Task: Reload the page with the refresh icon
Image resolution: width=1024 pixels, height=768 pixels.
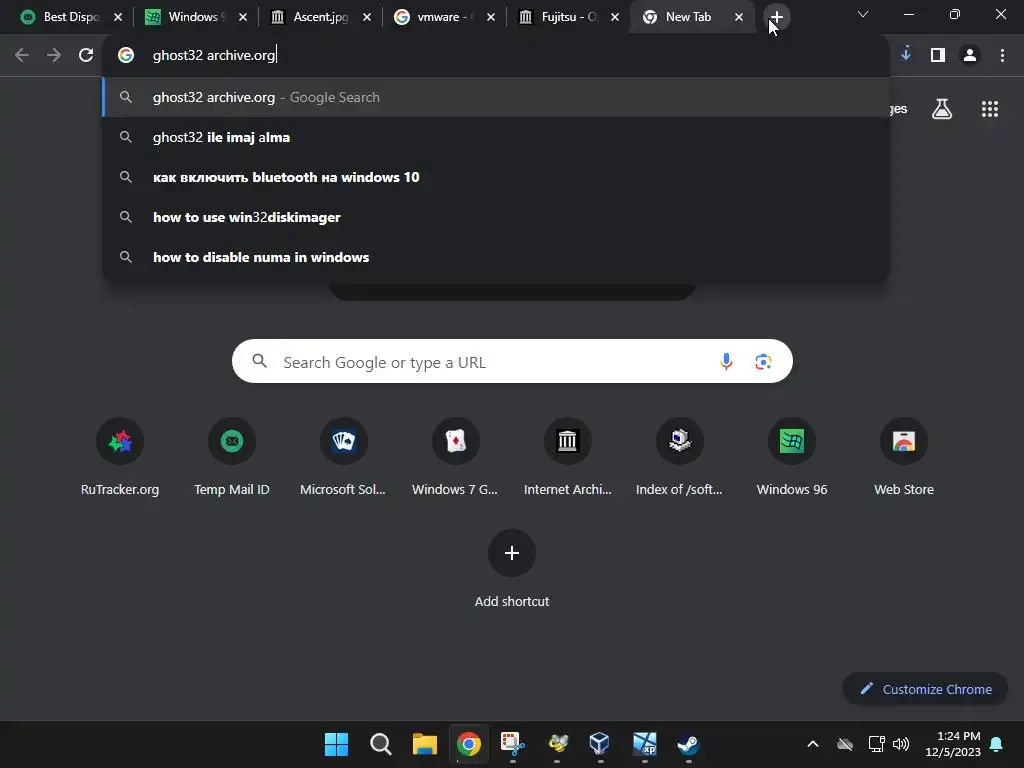Action: pos(86,55)
